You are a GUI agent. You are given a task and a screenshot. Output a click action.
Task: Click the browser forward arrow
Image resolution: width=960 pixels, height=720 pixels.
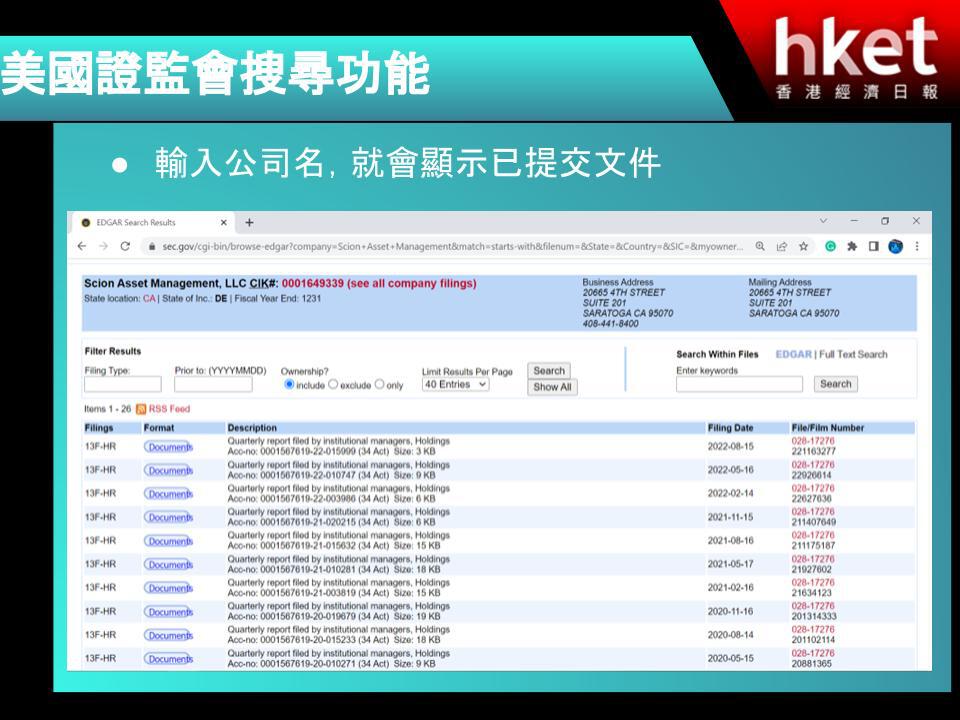point(103,246)
